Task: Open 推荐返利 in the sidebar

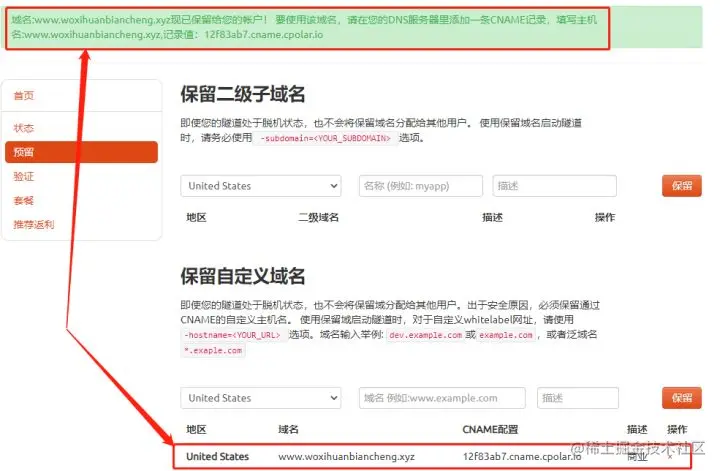Action: pos(34,224)
